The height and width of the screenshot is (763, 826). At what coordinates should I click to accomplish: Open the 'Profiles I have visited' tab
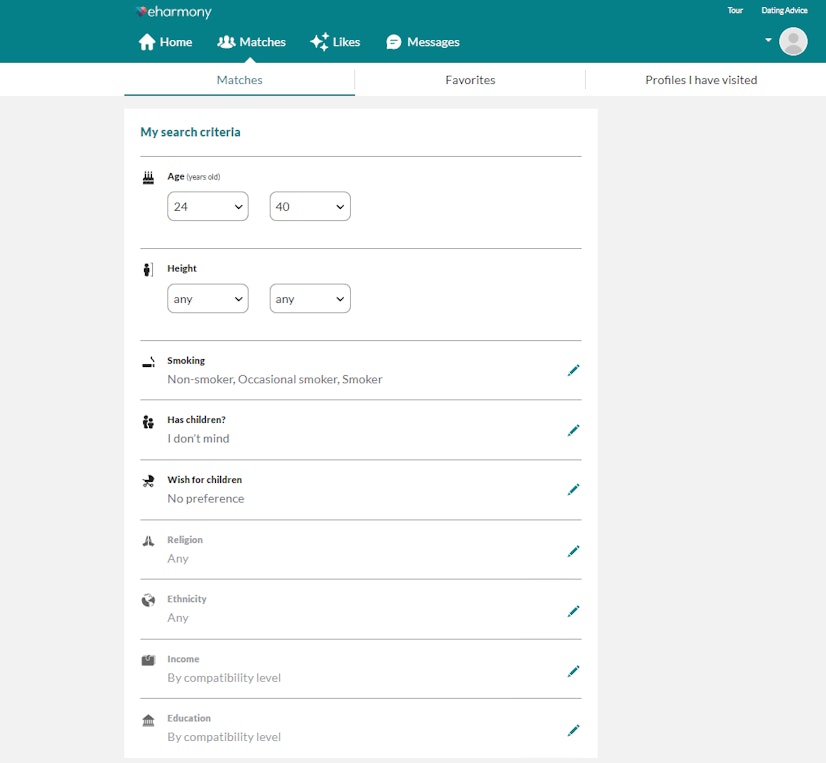tap(700, 80)
